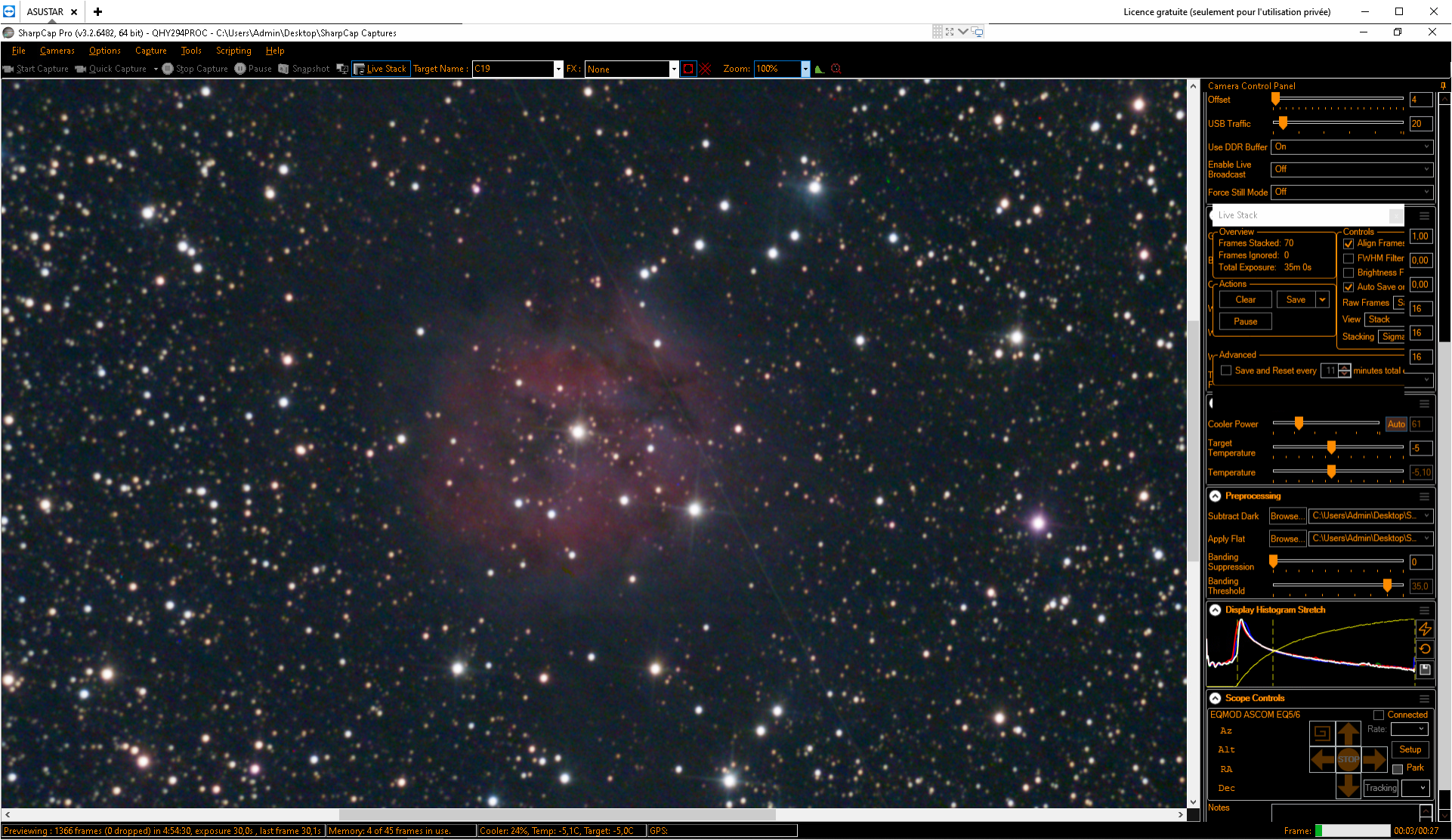
Task: Click the scope STOP movement button
Action: pos(1349,759)
